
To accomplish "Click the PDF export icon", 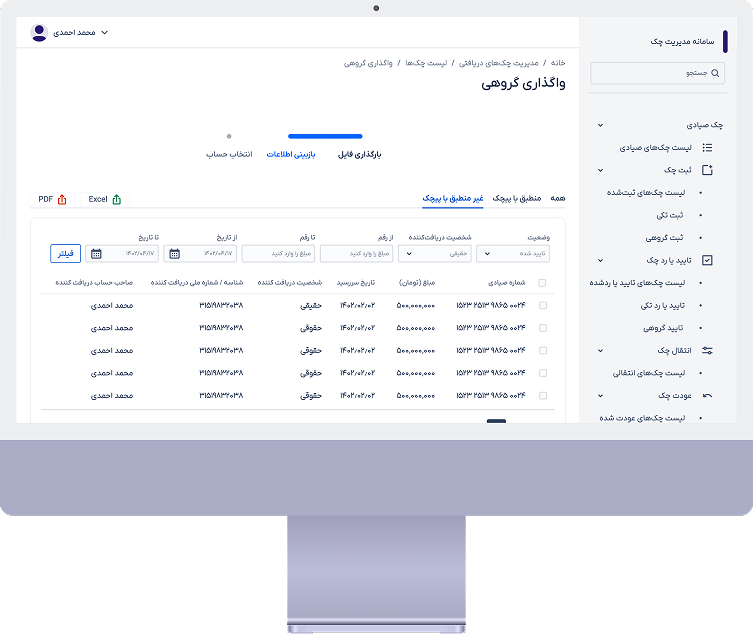I will [x=62, y=199].
